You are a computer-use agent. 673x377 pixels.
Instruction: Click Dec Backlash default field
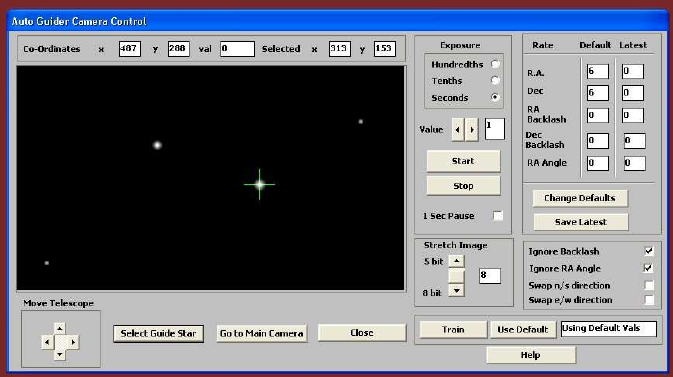tap(597, 141)
